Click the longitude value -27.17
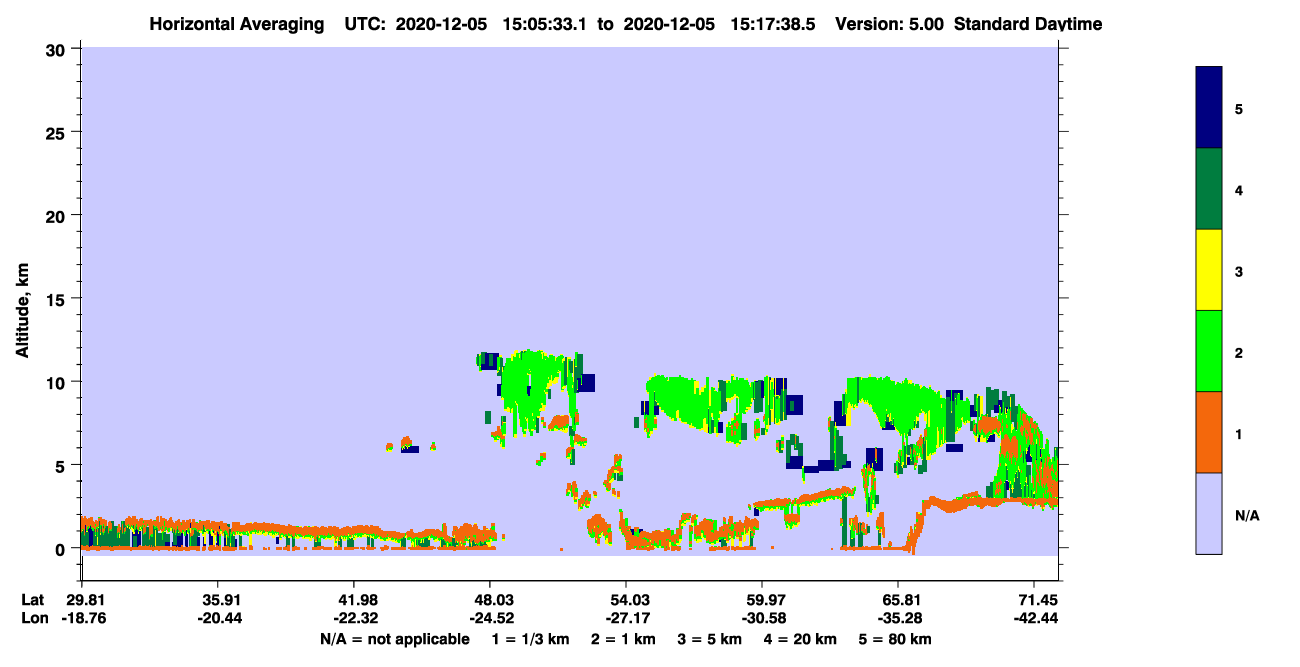The width and height of the screenshot is (1300, 667). pyautogui.click(x=626, y=618)
